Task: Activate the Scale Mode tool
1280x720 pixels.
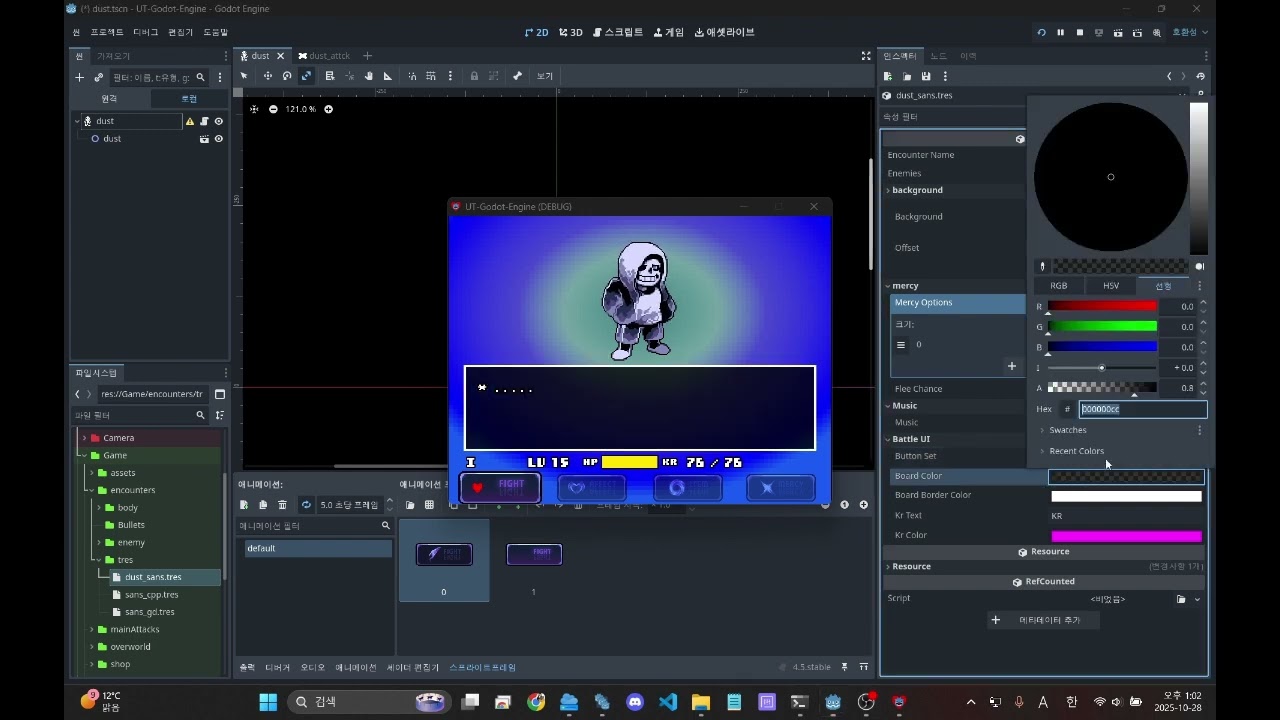Action: coord(306,76)
